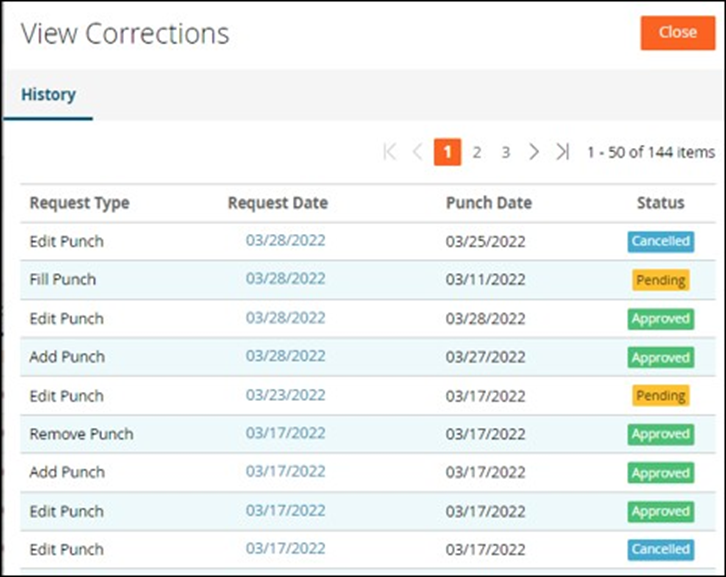
Task: Select punch date 03/28/2022 cell
Action: coord(485,319)
